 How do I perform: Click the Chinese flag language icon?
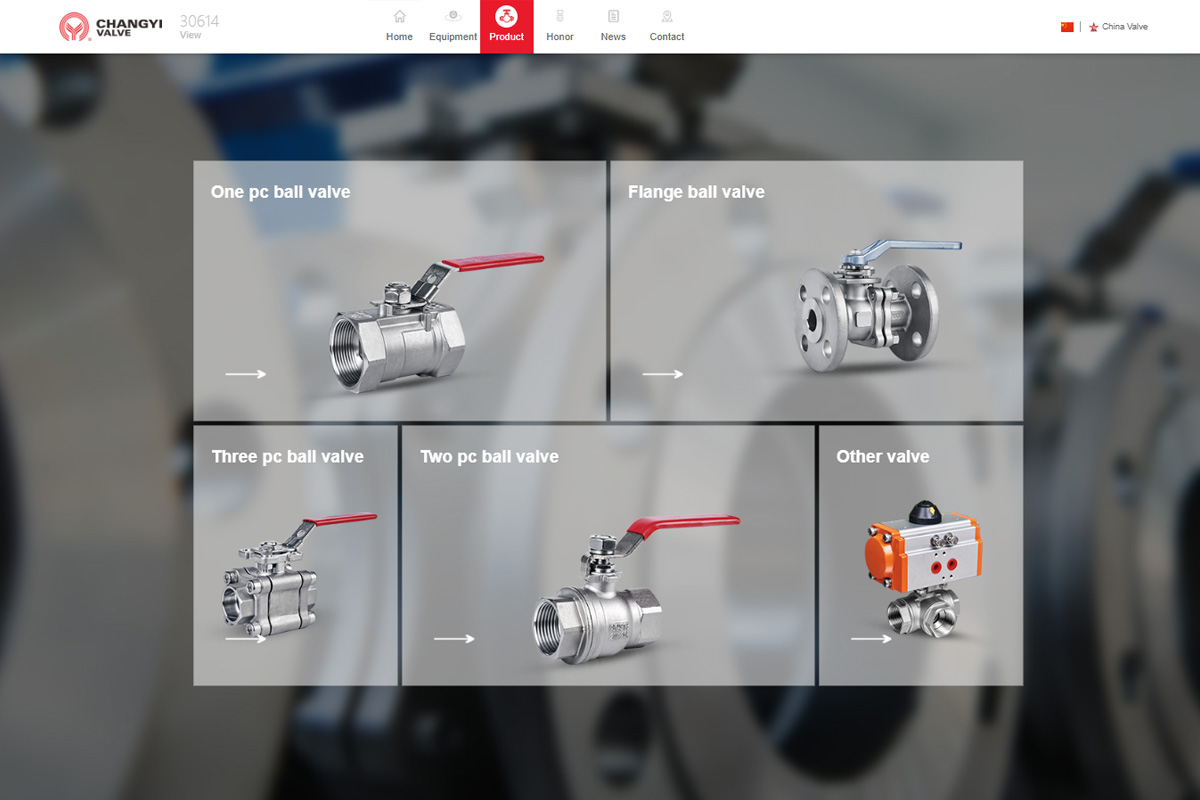(1067, 27)
